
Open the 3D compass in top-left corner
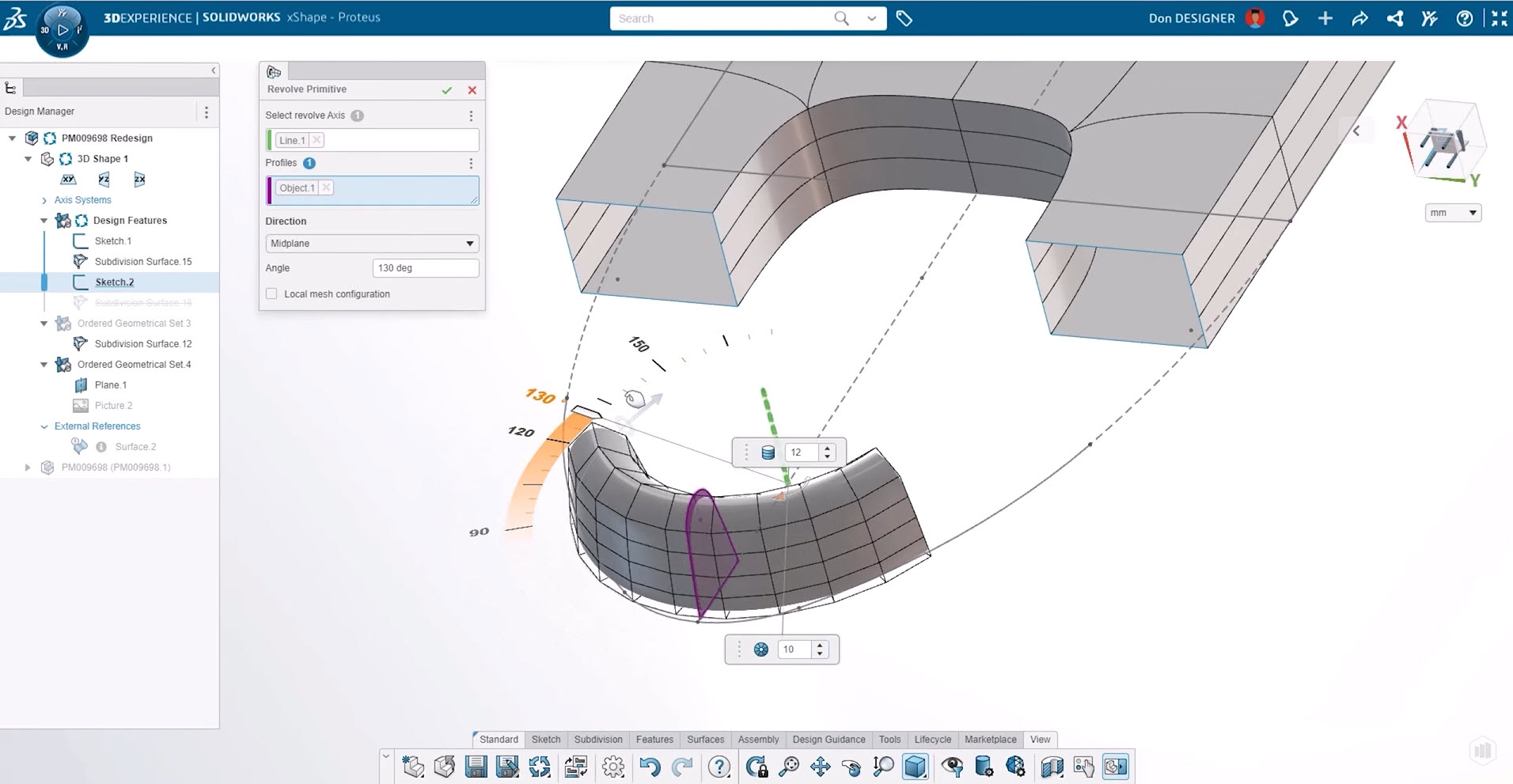[x=62, y=30]
